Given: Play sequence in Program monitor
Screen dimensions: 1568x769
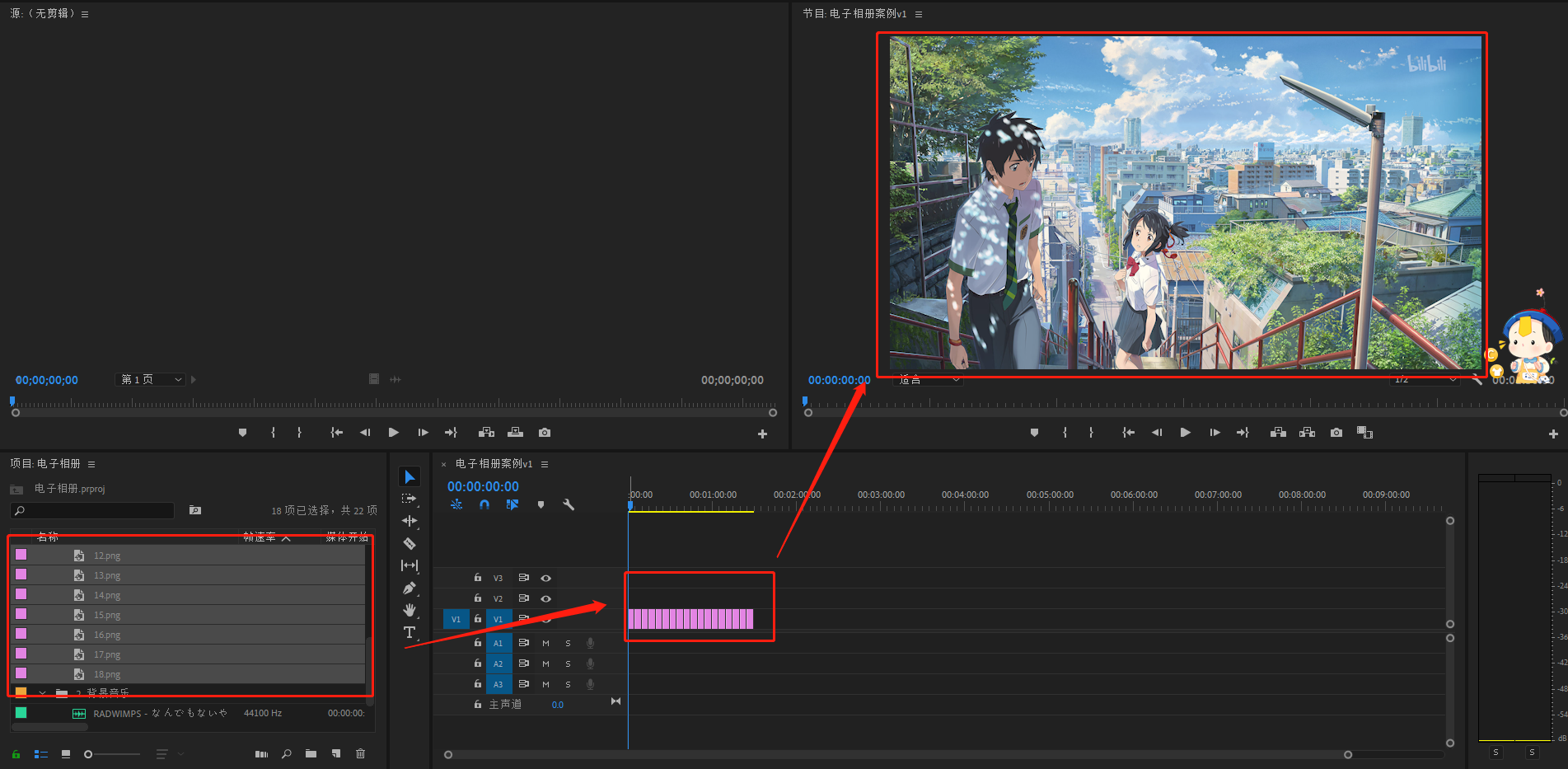Looking at the screenshot, I should 1185,433.
